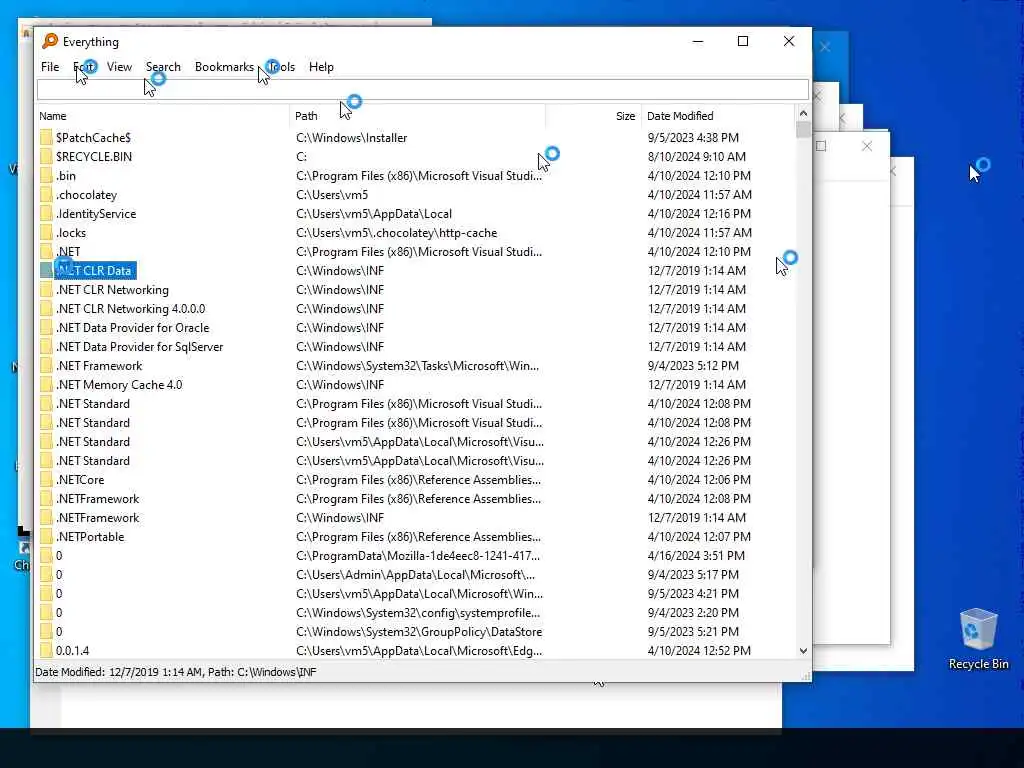Select the 0.0.1.4 folder name
The image size is (1024, 768).
[x=72, y=651]
